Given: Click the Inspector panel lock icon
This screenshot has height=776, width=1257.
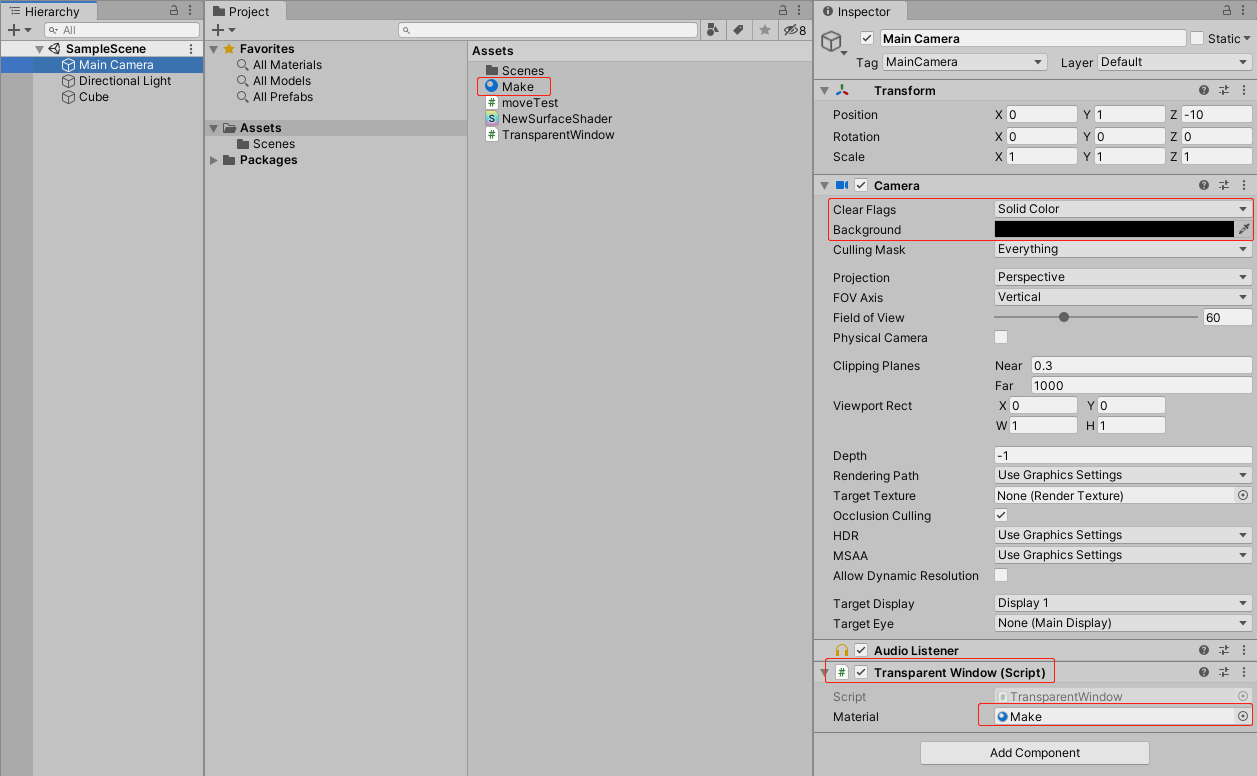Looking at the screenshot, I should [1228, 10].
